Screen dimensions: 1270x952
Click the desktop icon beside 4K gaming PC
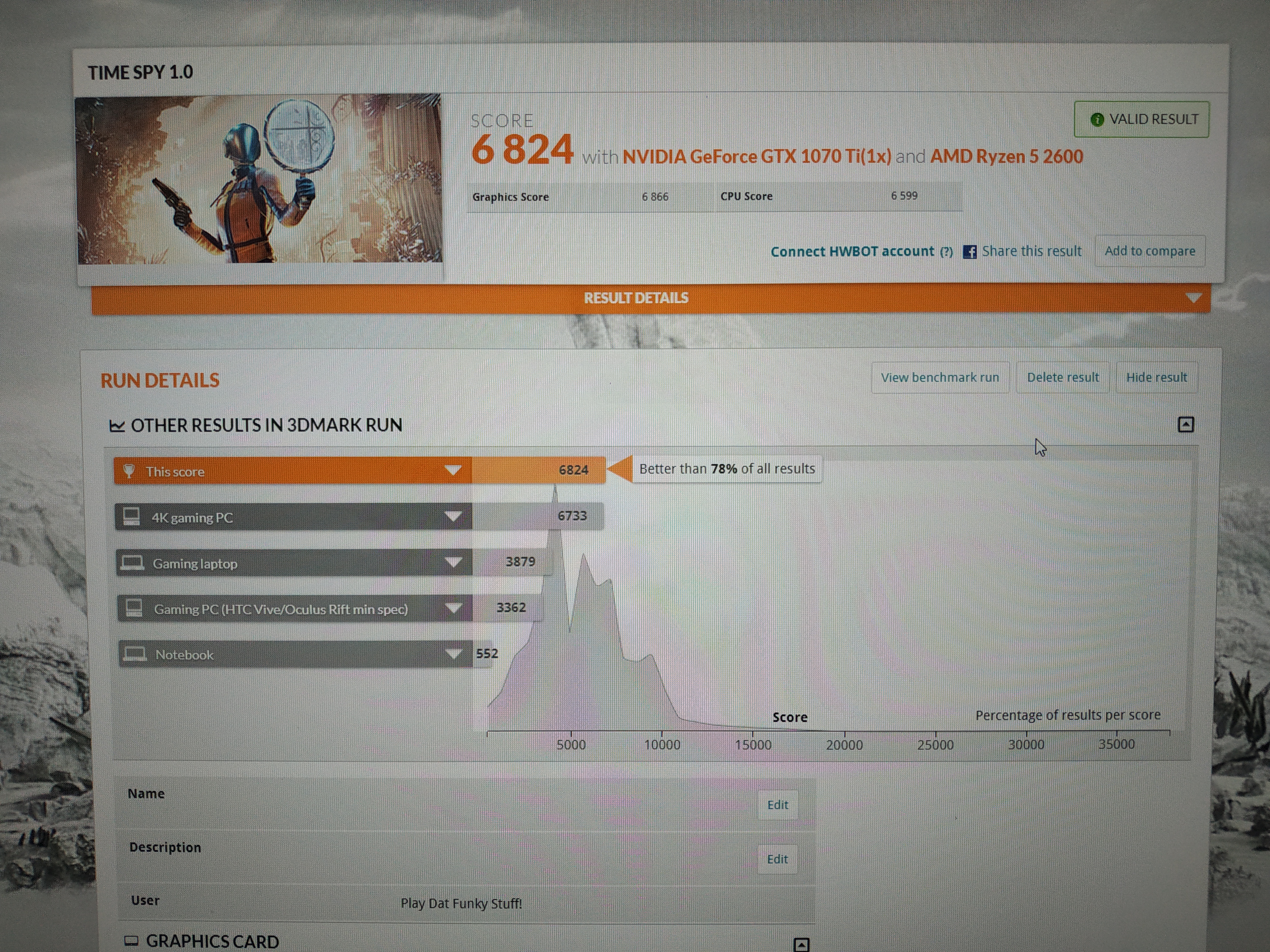point(131,516)
